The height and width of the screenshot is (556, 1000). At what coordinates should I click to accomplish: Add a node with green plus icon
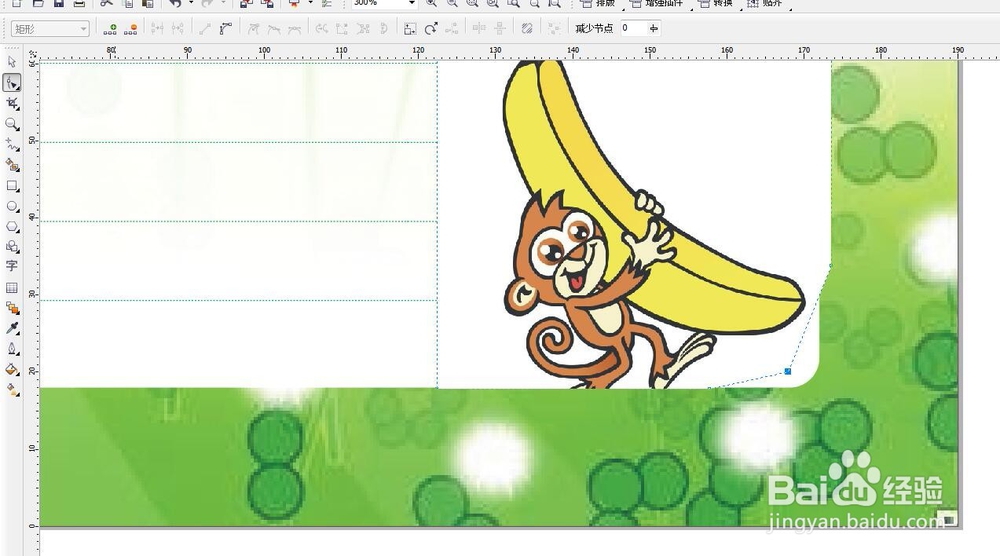[x=110, y=29]
